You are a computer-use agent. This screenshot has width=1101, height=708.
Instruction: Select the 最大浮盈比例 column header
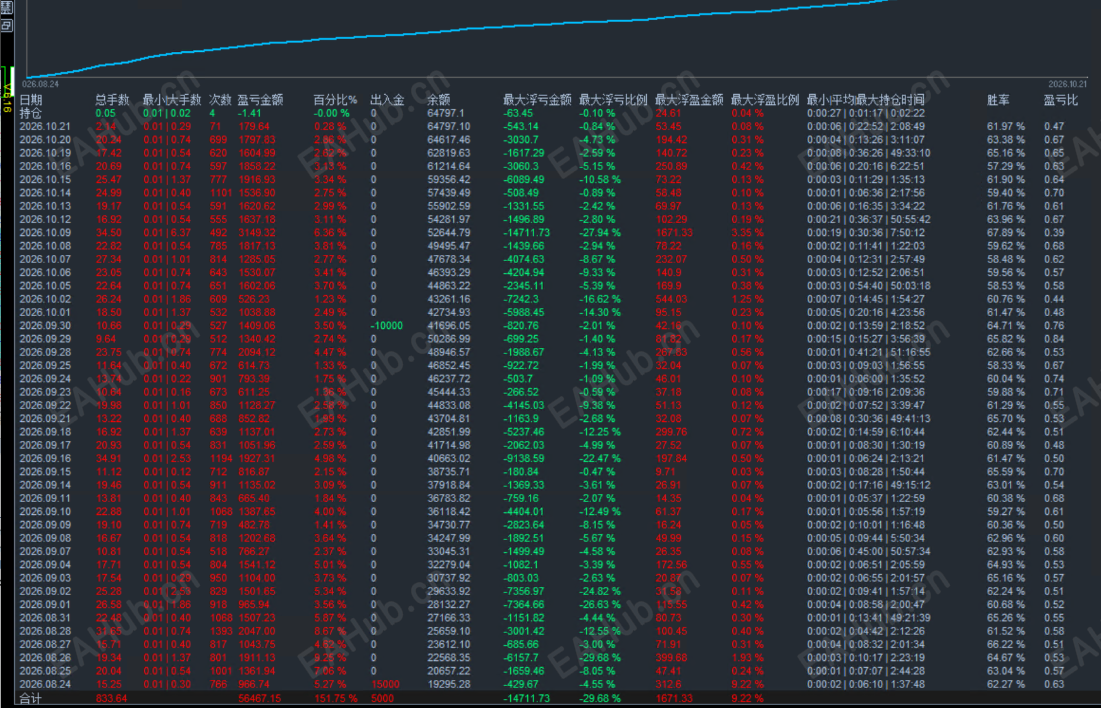pos(765,100)
